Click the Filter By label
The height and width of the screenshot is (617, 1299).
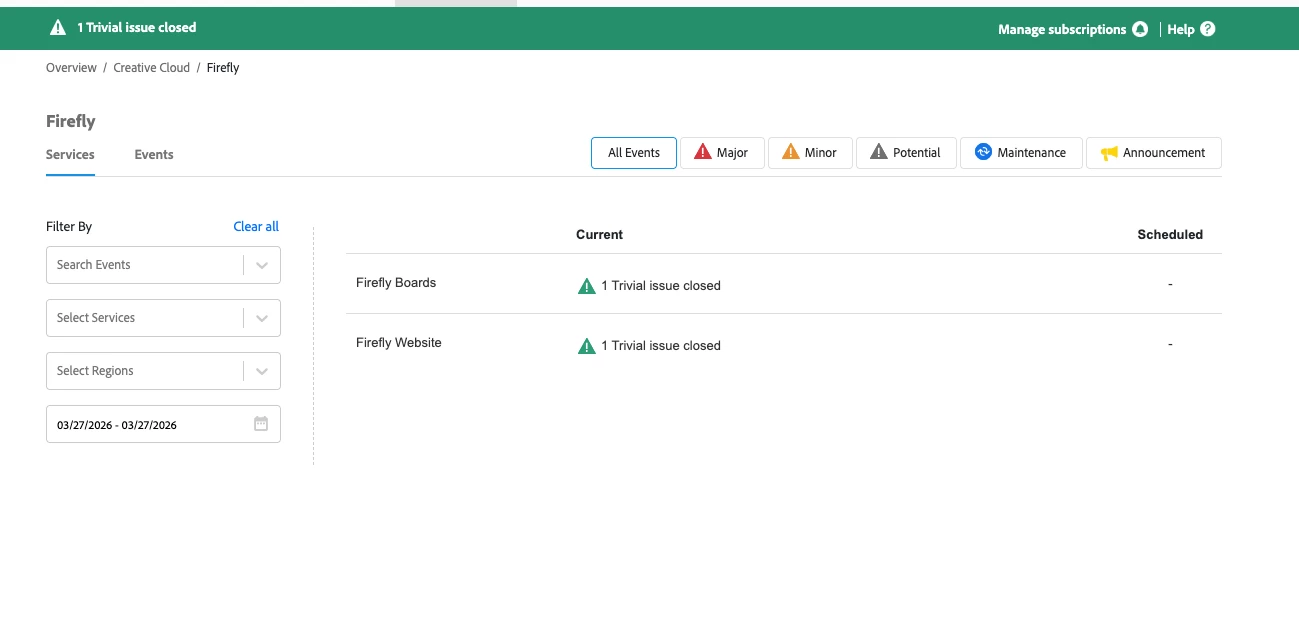point(69,227)
